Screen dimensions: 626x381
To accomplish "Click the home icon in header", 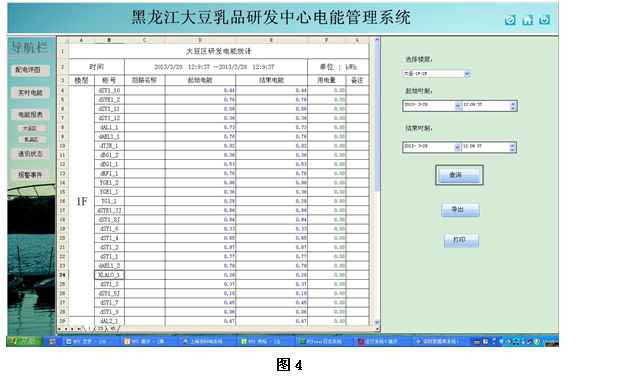I will click(x=527, y=20).
